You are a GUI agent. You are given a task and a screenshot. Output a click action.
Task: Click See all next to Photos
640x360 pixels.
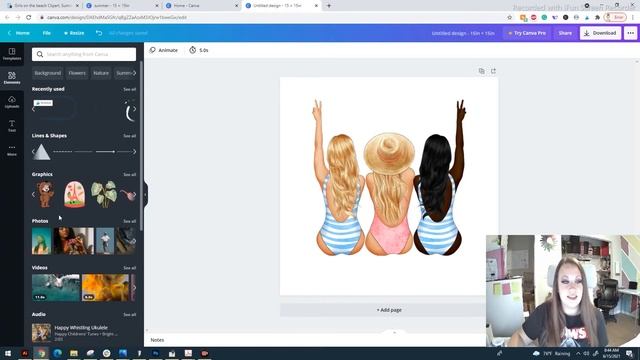point(129,221)
